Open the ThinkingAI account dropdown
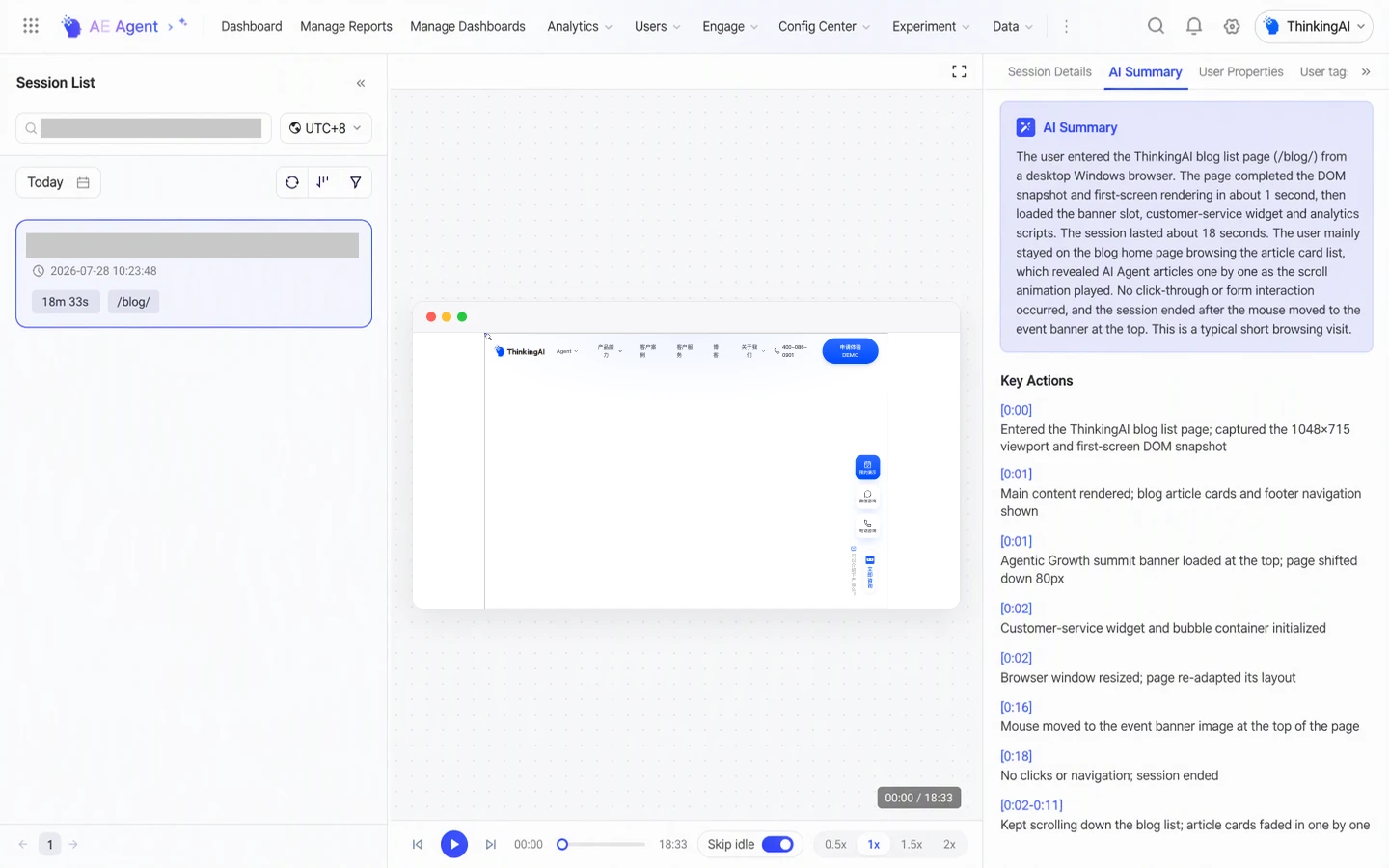The height and width of the screenshot is (868, 1389). point(1314,26)
